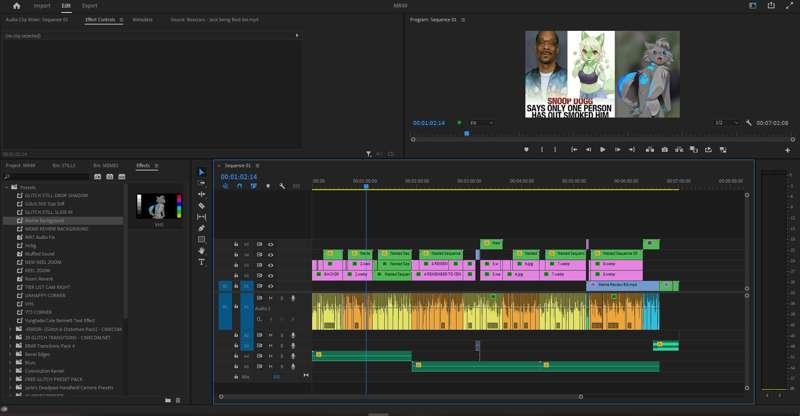The height and width of the screenshot is (416, 800).
Task: Click the Lift button
Action: (x=649, y=150)
